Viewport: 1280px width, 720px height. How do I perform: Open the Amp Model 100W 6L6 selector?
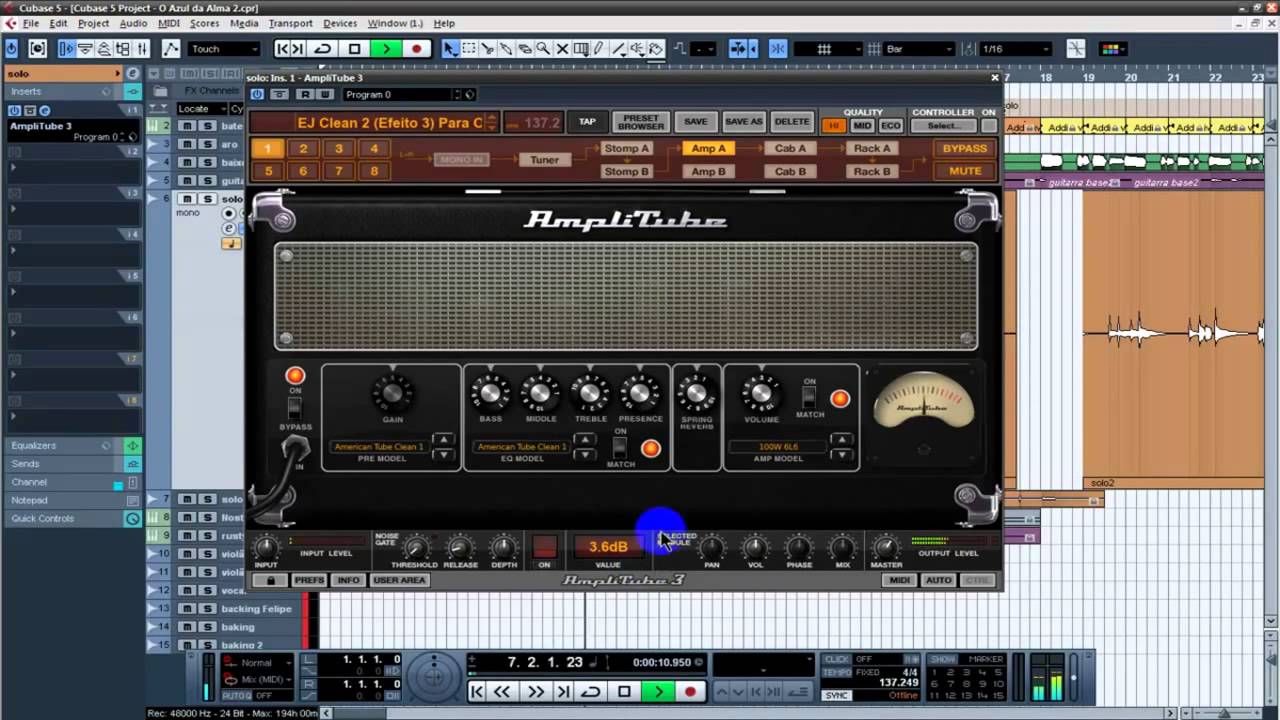pyautogui.click(x=777, y=447)
